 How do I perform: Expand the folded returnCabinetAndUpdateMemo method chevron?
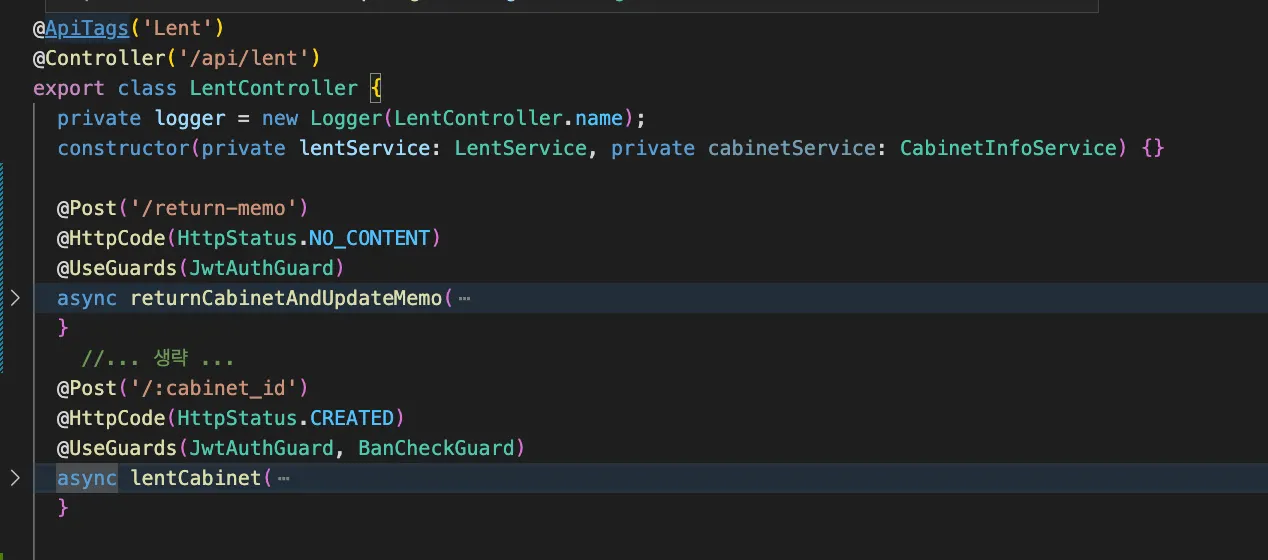point(15,298)
